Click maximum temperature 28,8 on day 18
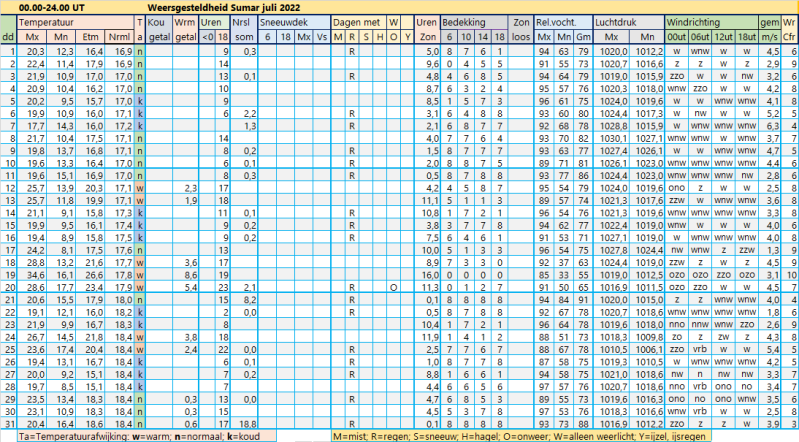Viewport: 799px width, 442px height. (36, 263)
